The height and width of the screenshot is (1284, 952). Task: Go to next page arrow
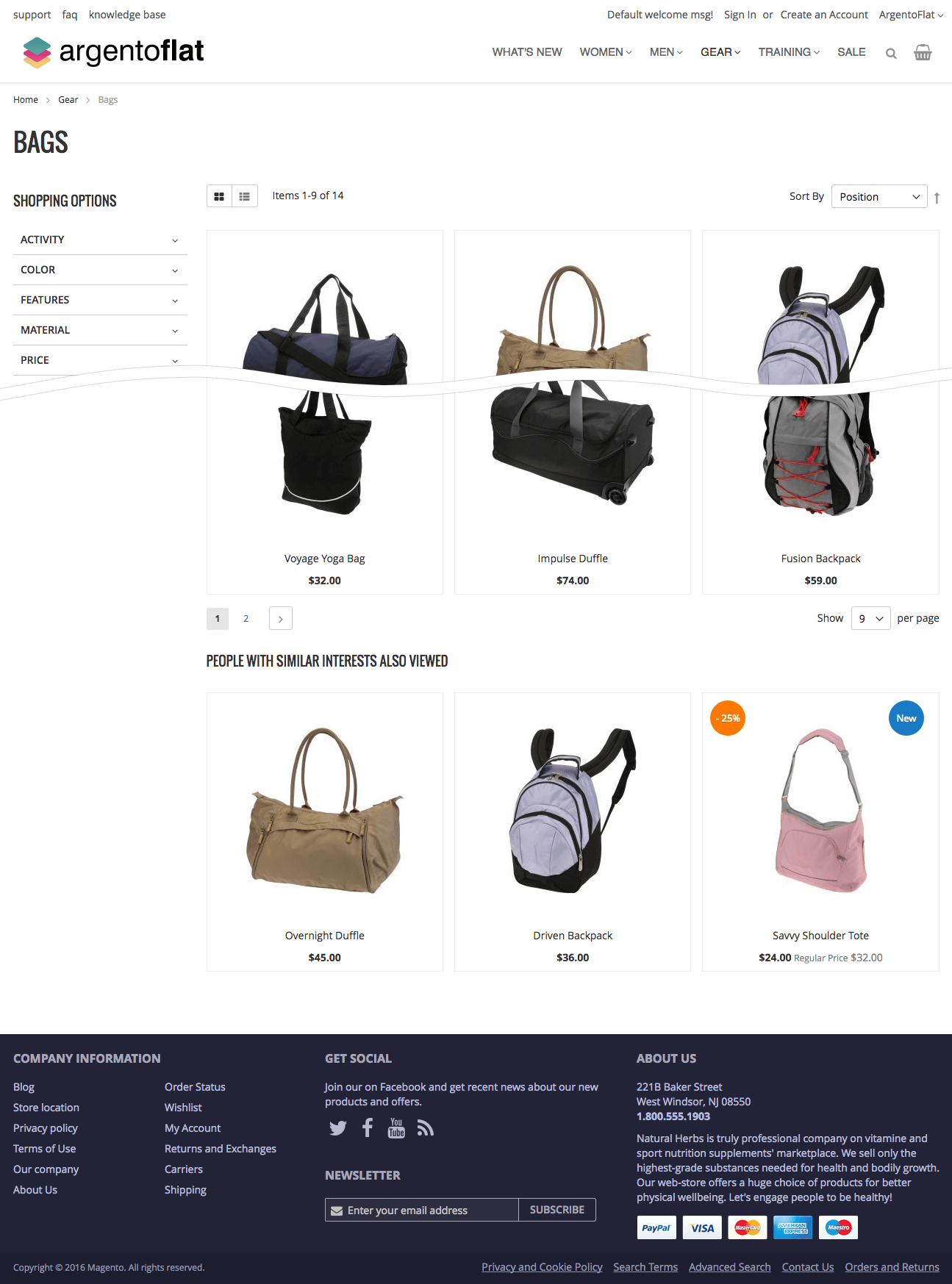[281, 619]
